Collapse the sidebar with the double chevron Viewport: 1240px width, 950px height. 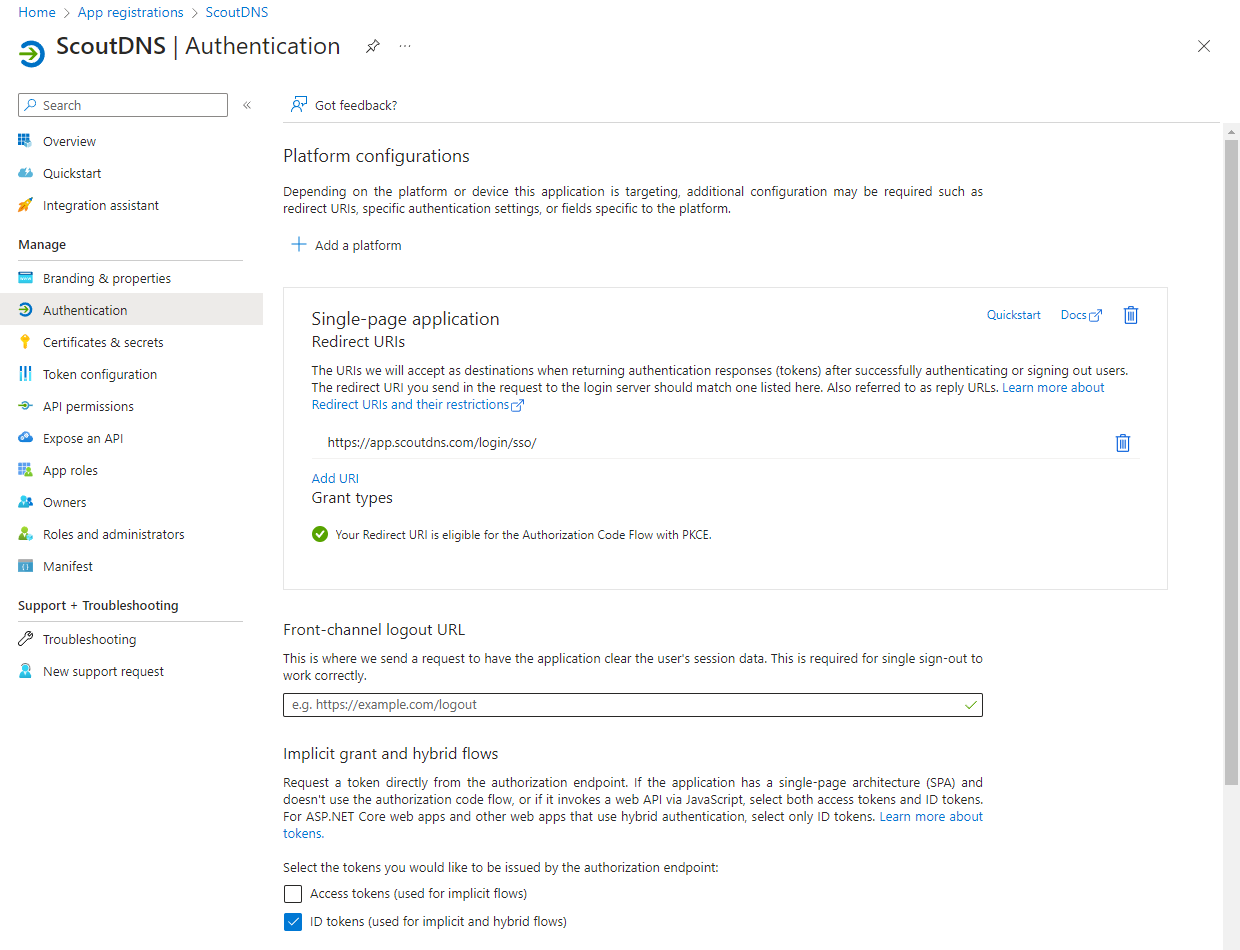click(247, 105)
